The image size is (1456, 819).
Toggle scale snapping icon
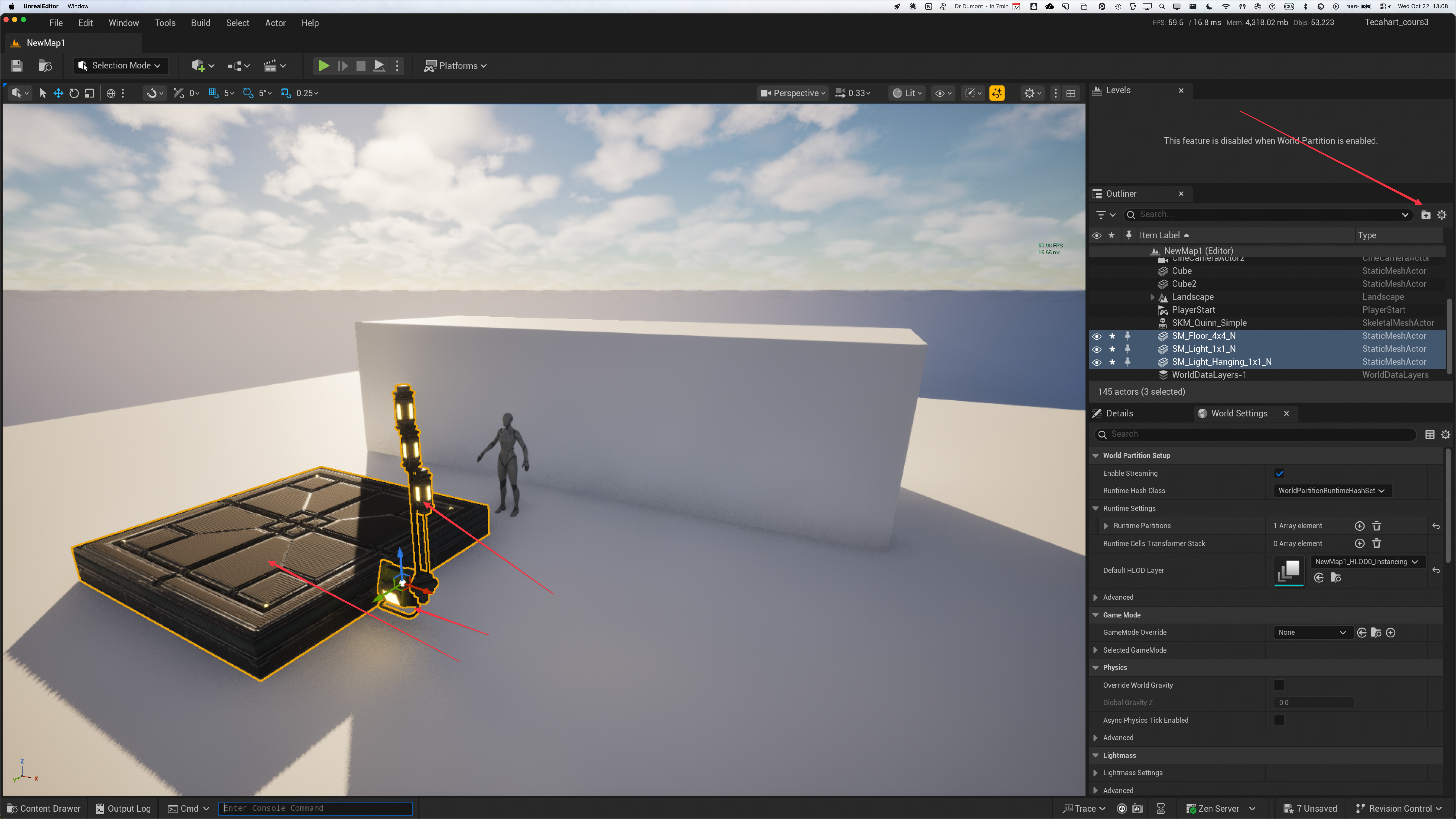(286, 93)
